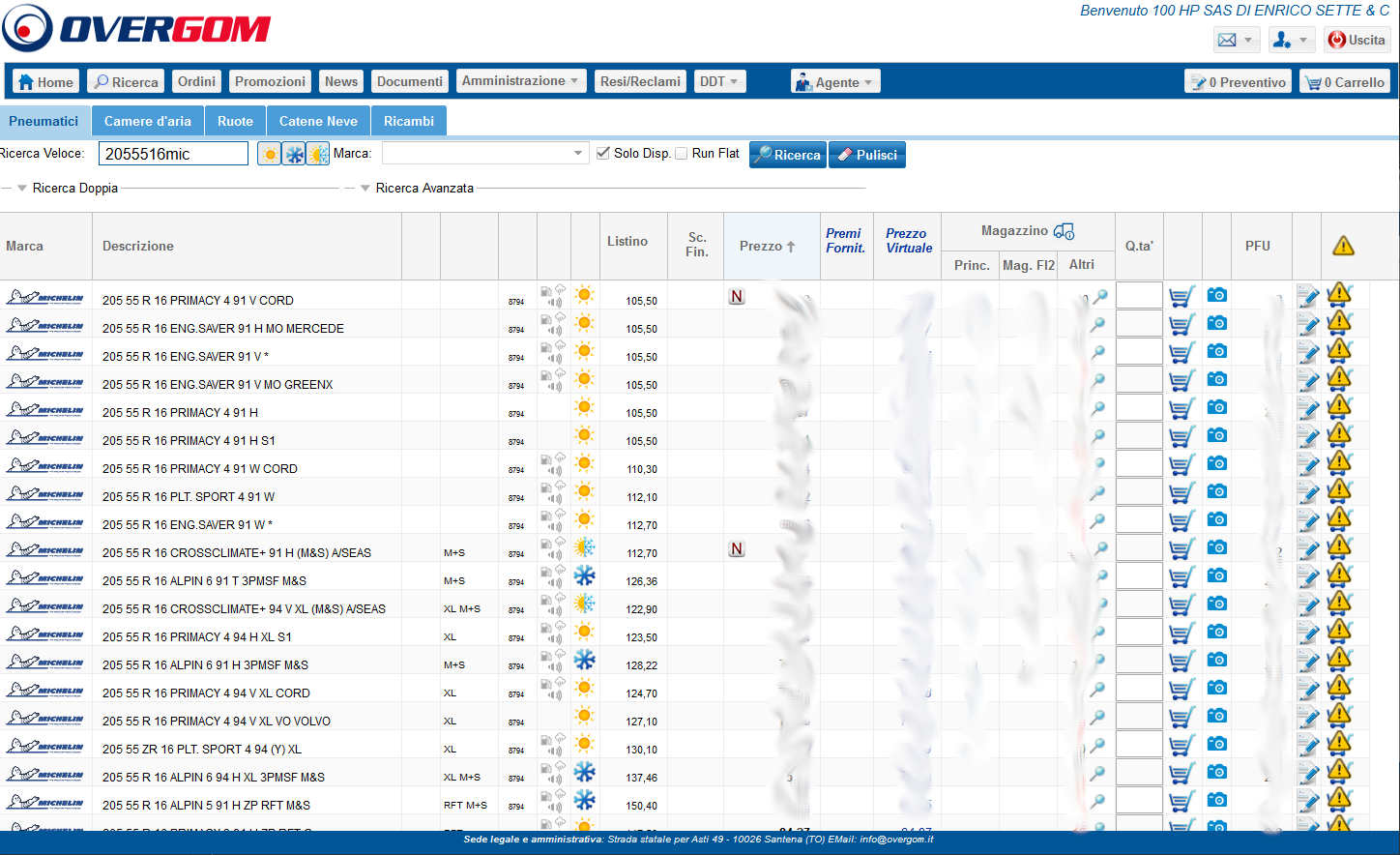
Task: Open the Resi/Reclami page
Action: (x=640, y=81)
